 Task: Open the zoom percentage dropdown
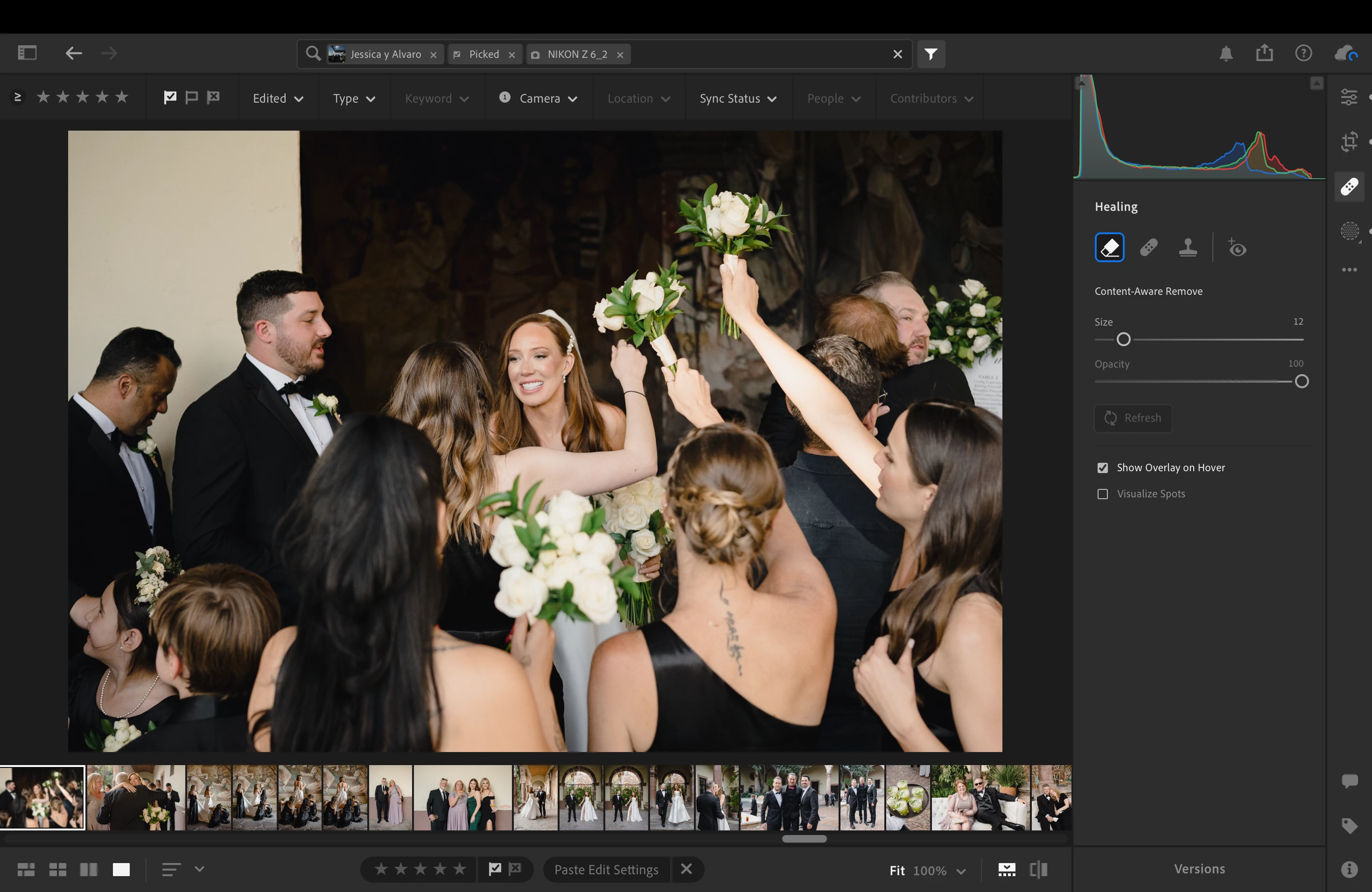(961, 871)
